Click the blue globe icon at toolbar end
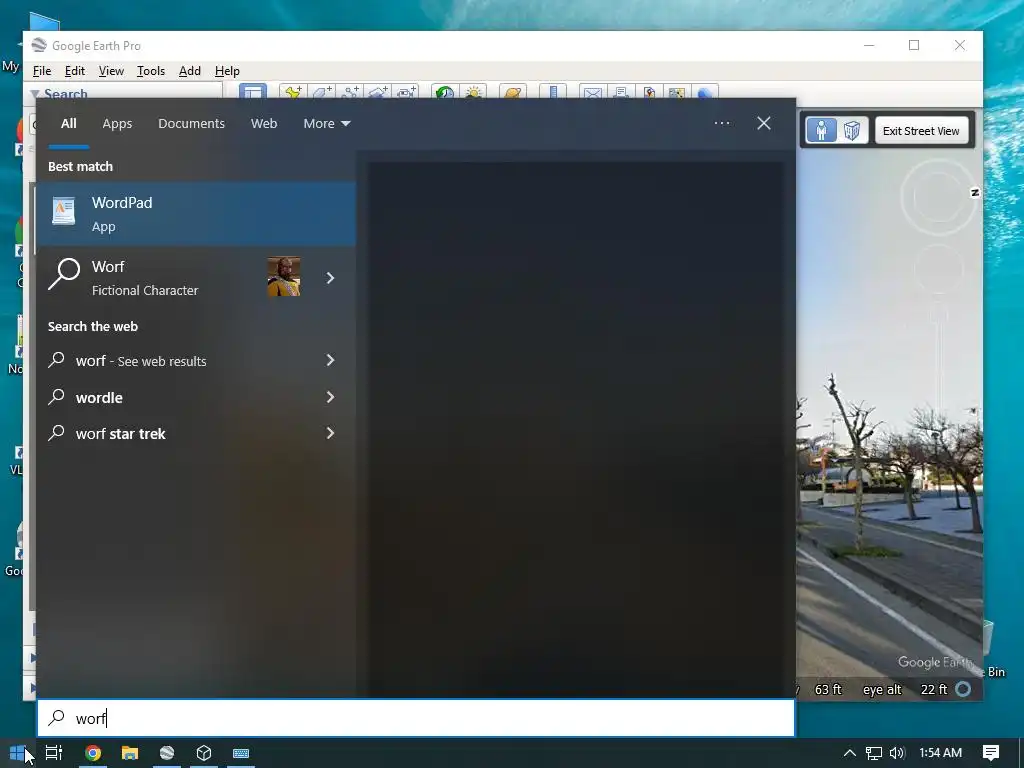Viewport: 1024px width, 768px height. coord(705,91)
